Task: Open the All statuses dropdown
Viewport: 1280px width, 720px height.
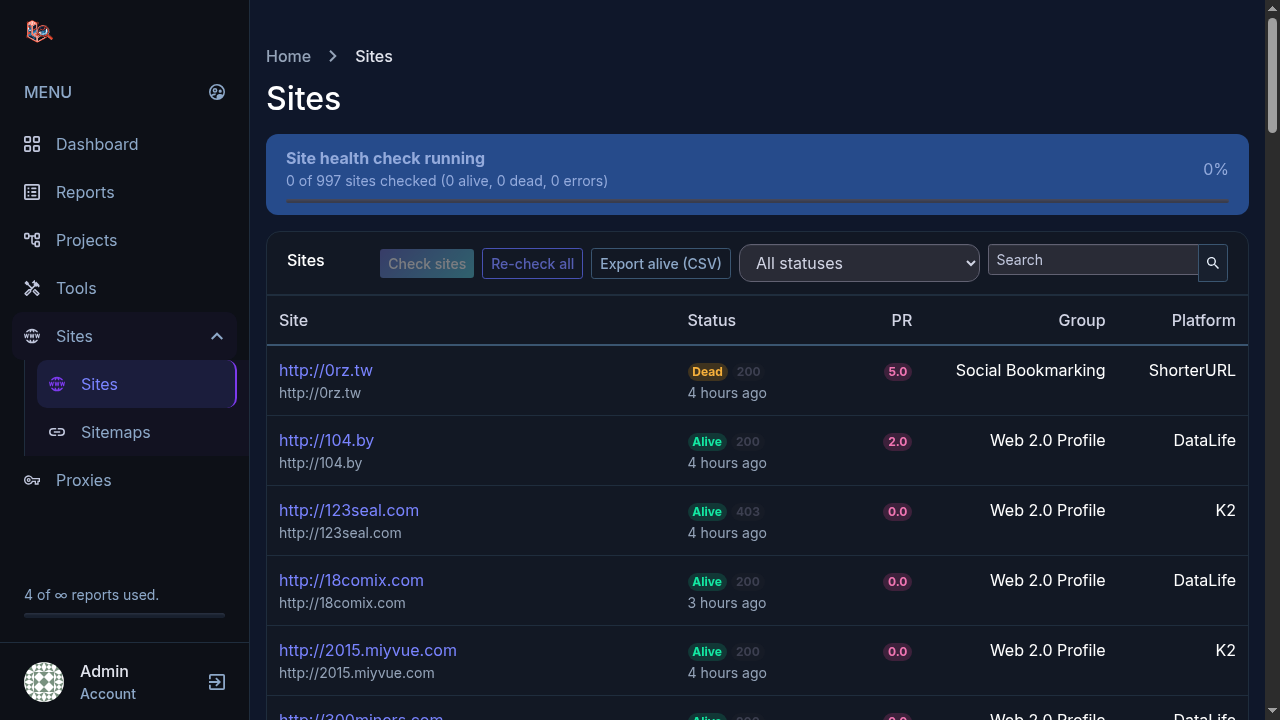Action: (x=859, y=263)
